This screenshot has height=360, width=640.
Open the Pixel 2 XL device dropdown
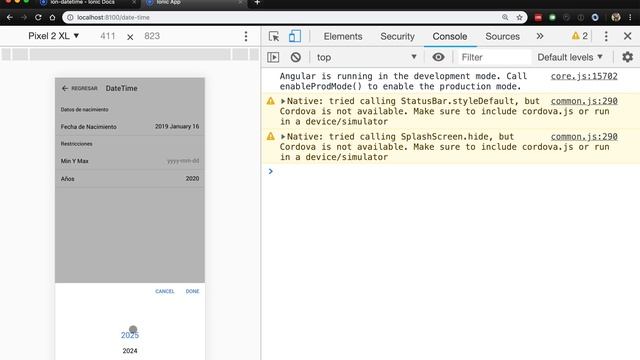pos(53,36)
